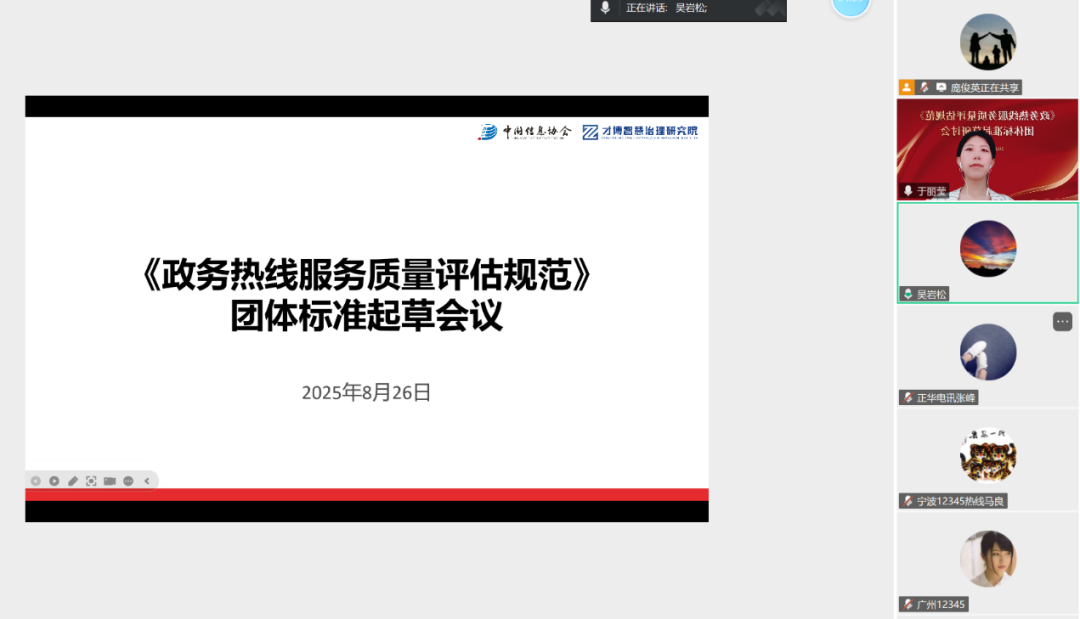The image size is (1080, 619).
Task: Click the date 2025年8月26日 on slide
Action: point(366,392)
